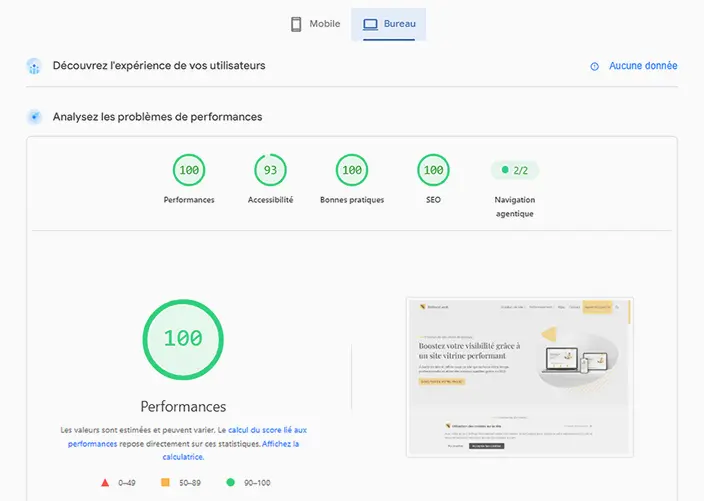The image size is (704, 501).
Task: Click the red triangle 0–49 legend icon
Action: (105, 483)
